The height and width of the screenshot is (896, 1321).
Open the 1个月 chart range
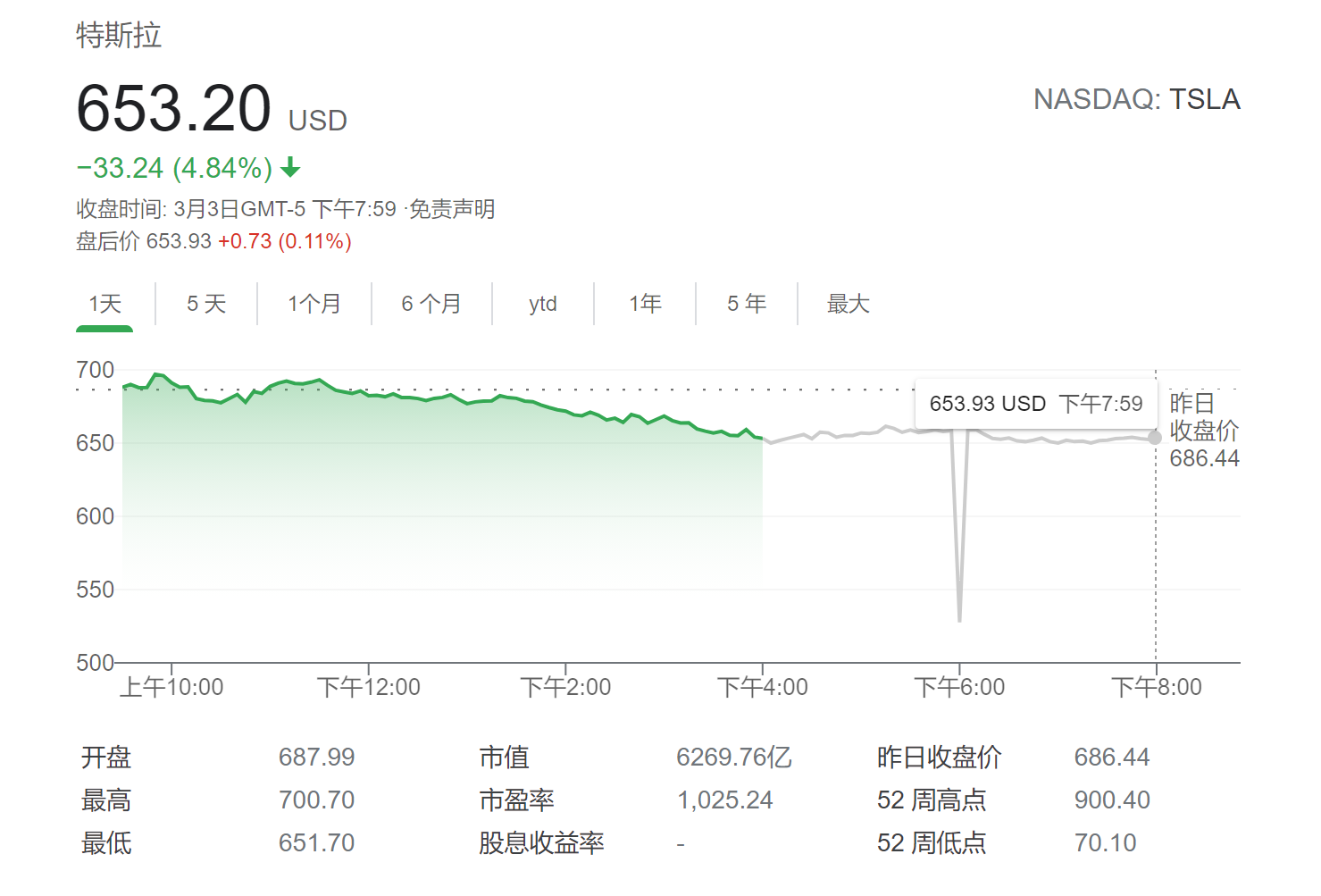click(314, 304)
